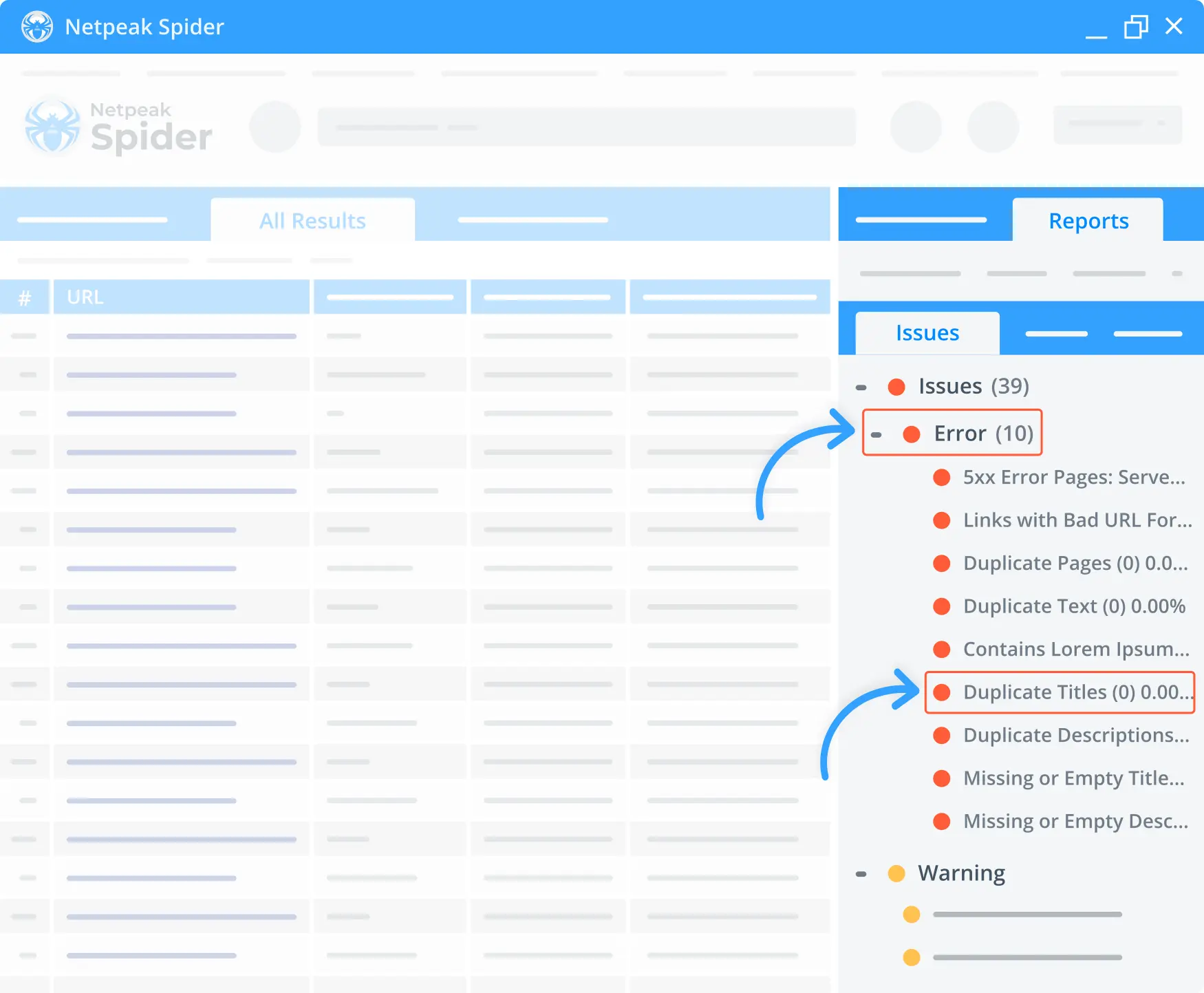
Task: Click the yellow dot beside Warning
Action: 896,873
